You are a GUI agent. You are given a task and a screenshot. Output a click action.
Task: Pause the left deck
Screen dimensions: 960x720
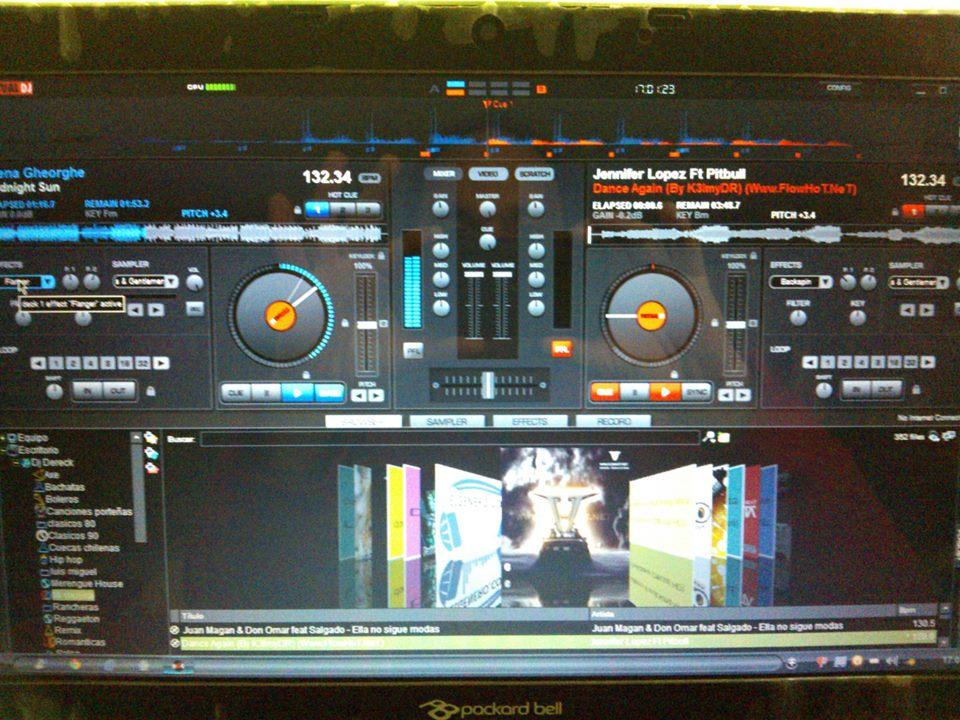click(267, 392)
